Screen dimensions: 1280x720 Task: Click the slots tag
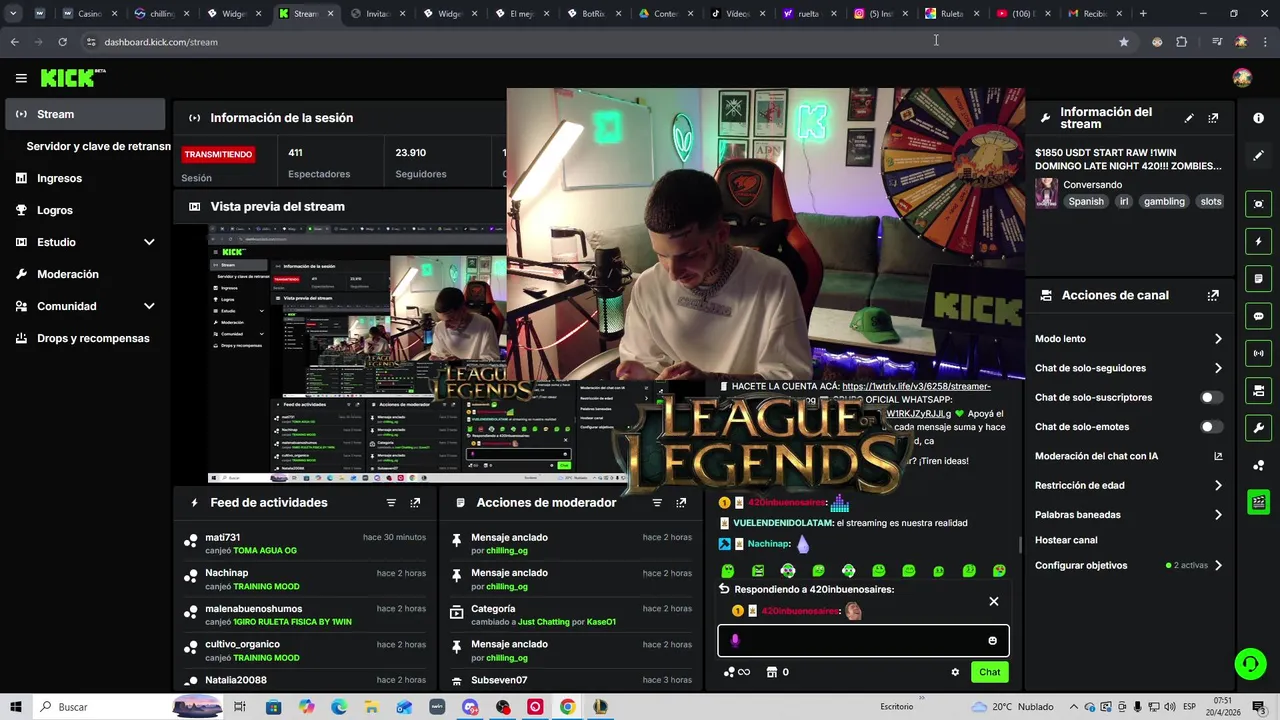click(x=1211, y=201)
